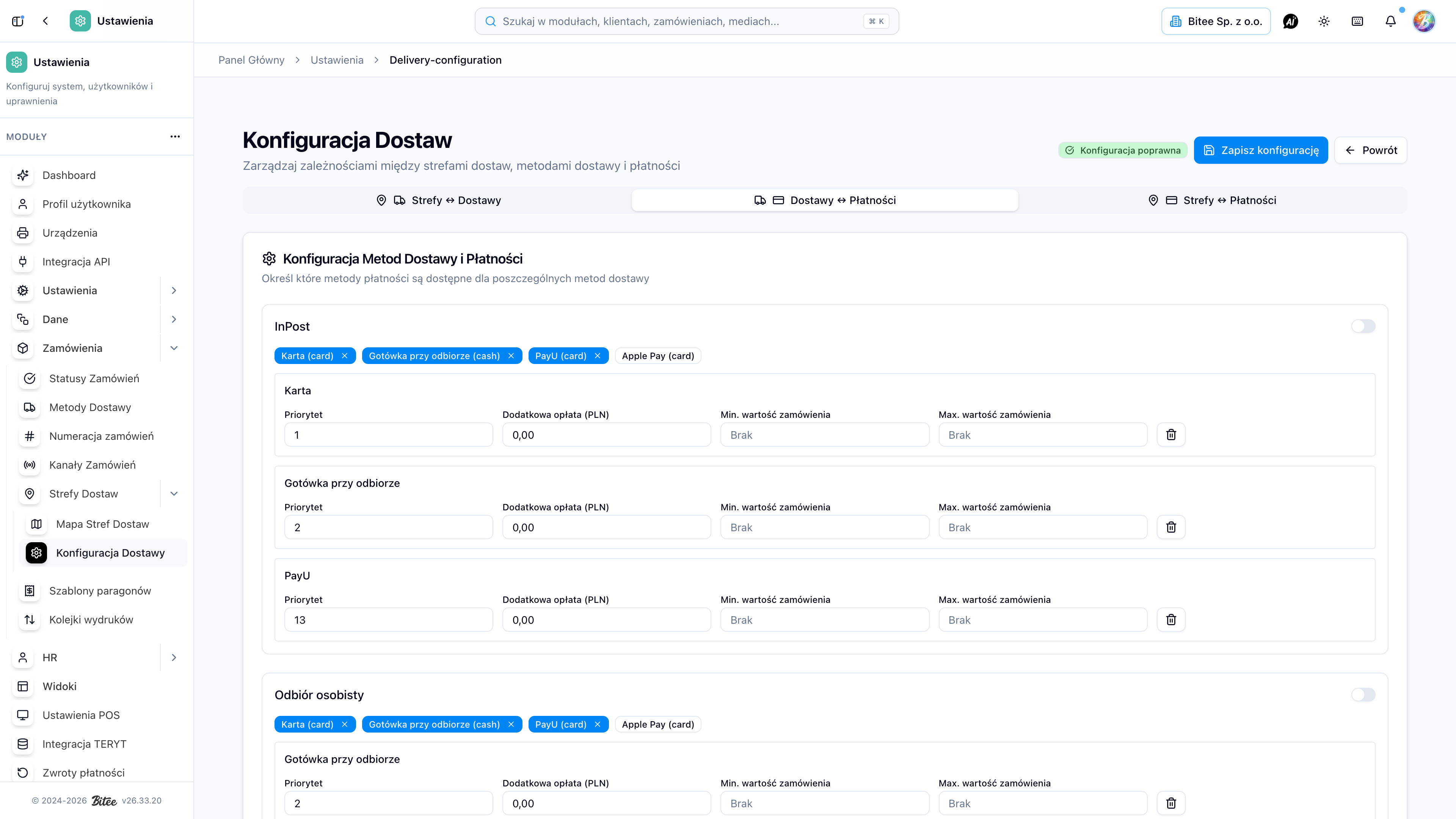The image size is (1456, 819).
Task: Open Konfiguracja Dostawy sidebar item
Action: click(104, 553)
